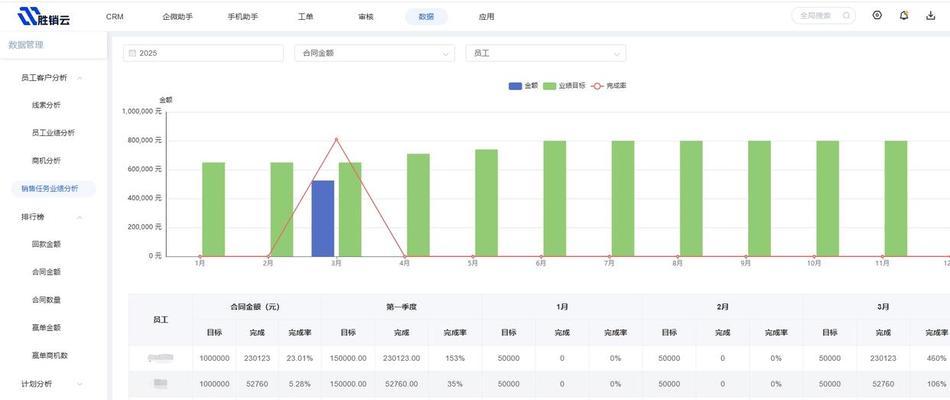950x400 pixels.
Task: Click the green 6月 target bar
Action: click(554, 199)
